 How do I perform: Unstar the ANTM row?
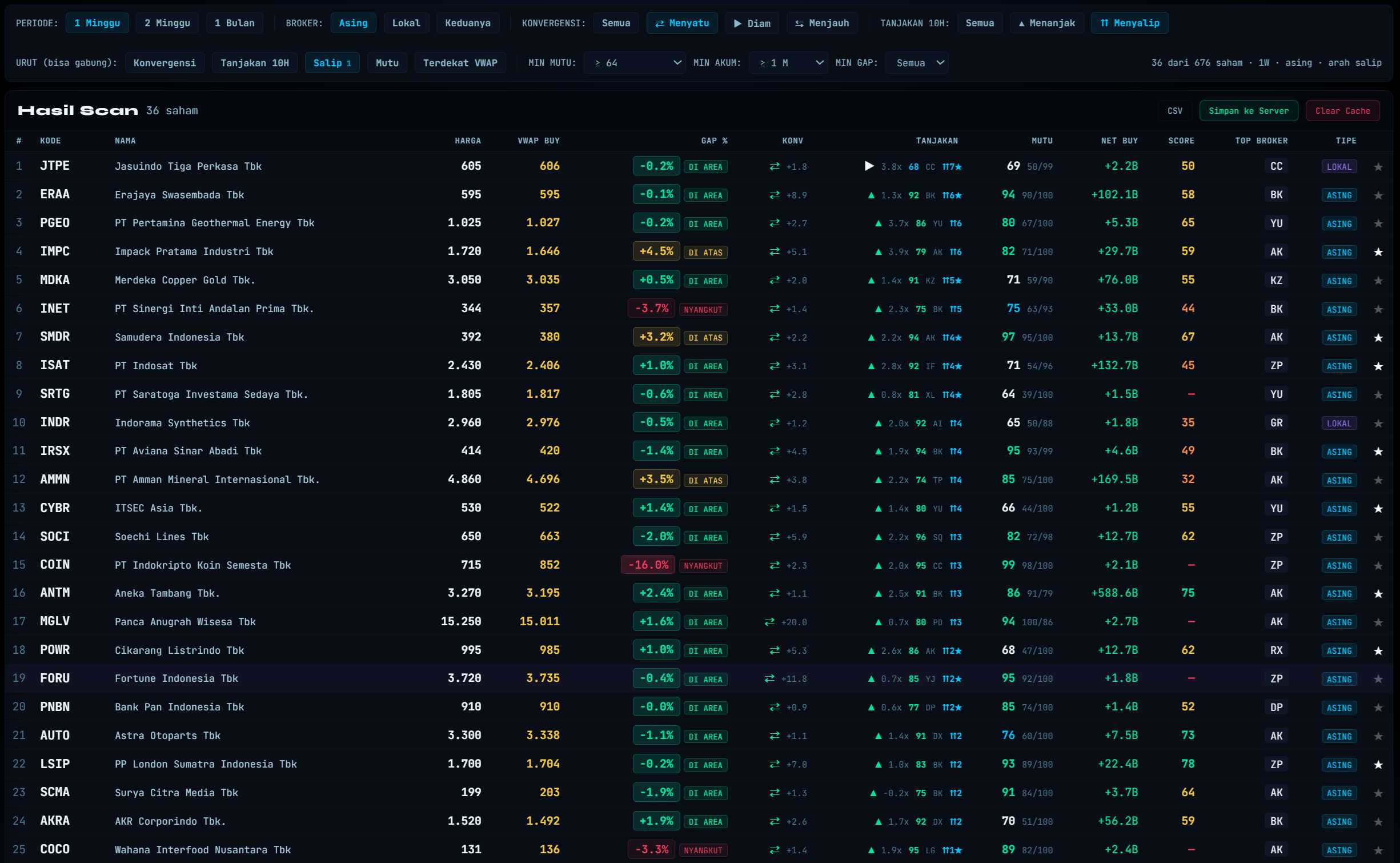tap(1378, 594)
